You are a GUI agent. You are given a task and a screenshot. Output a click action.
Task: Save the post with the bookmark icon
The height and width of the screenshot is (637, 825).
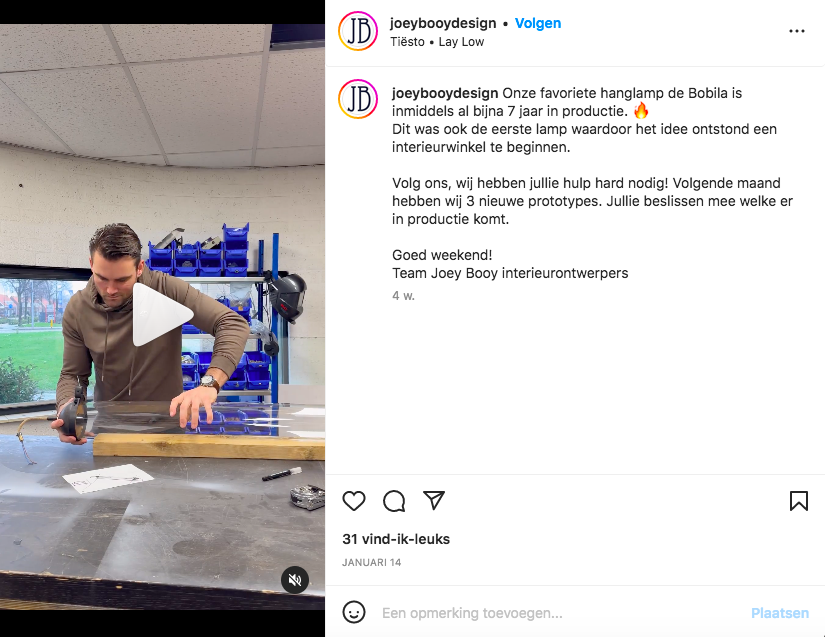point(799,501)
